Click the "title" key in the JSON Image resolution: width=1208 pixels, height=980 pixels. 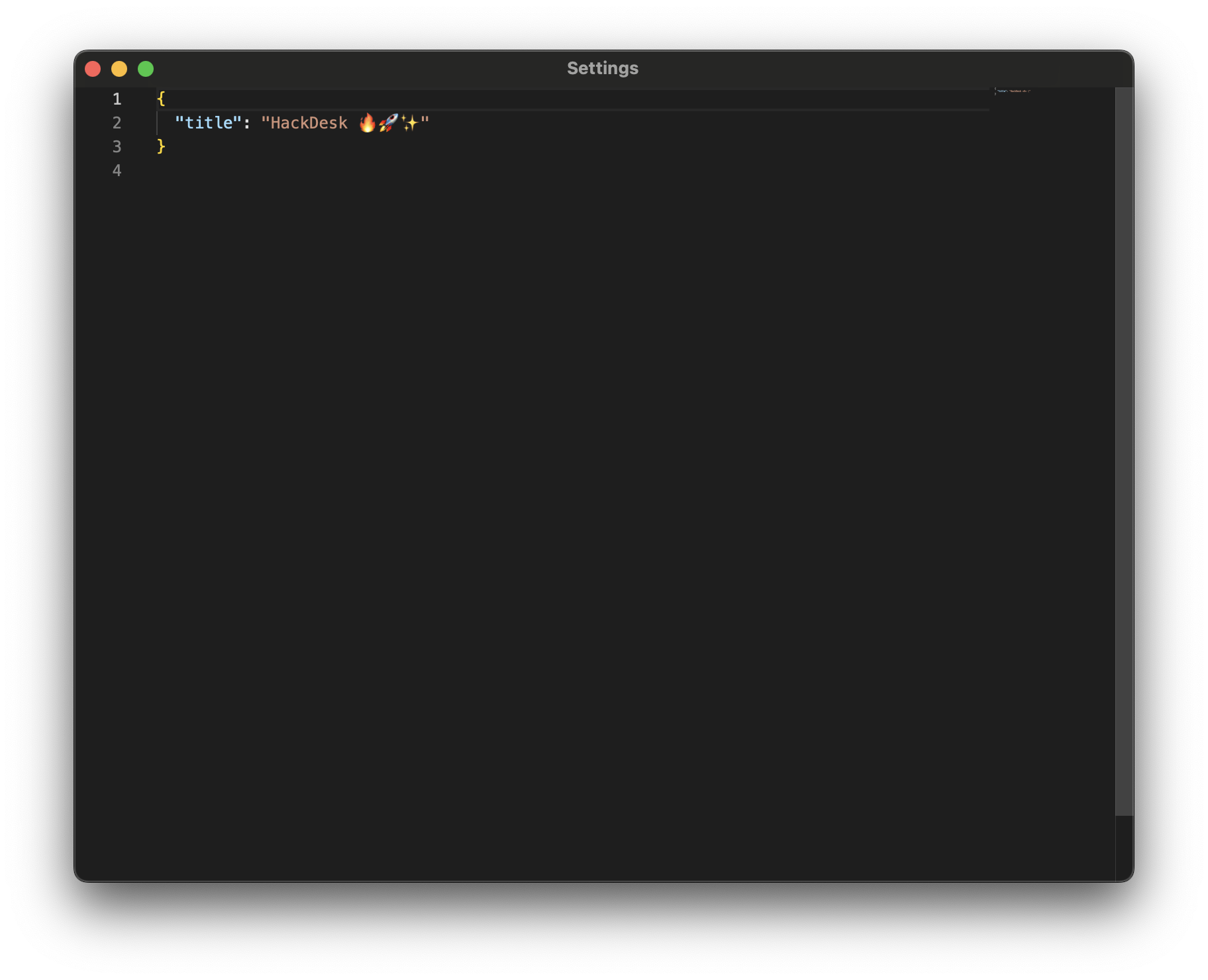[208, 123]
